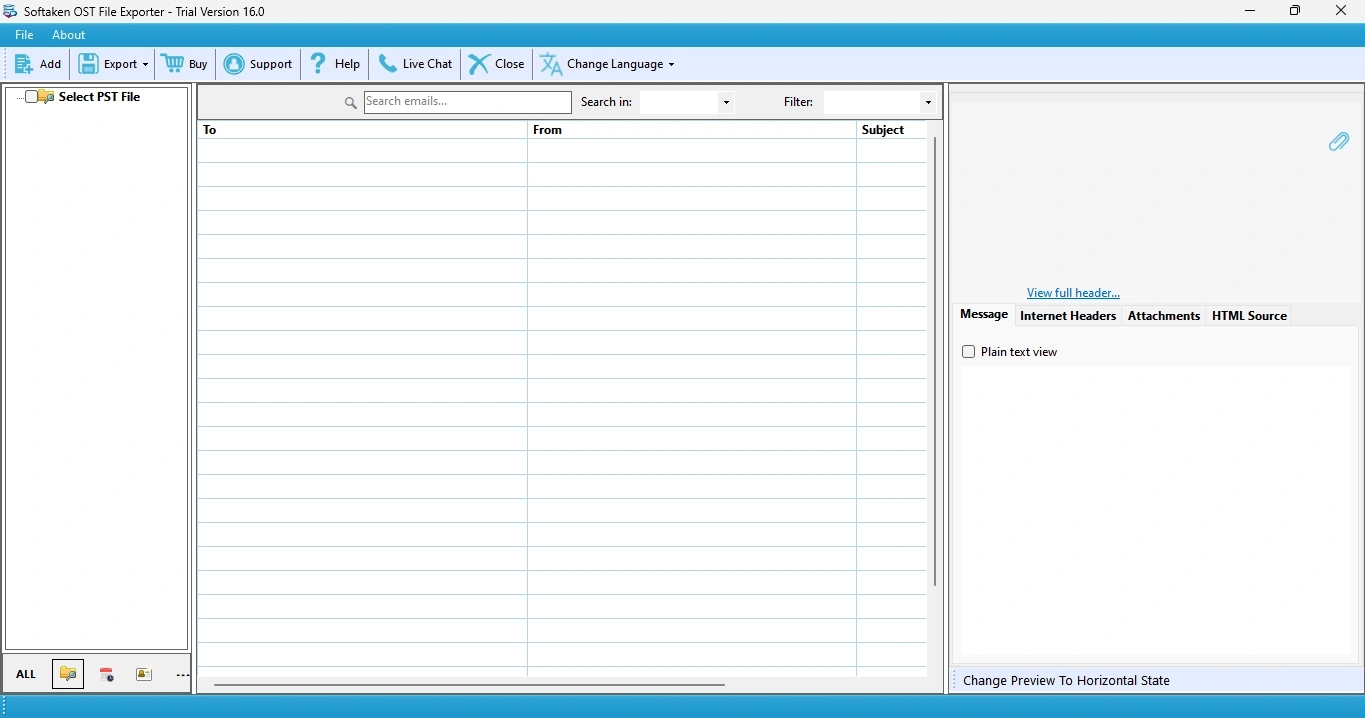This screenshot has width=1365, height=718.
Task: Click the paperclip attachment icon
Action: [1339, 142]
